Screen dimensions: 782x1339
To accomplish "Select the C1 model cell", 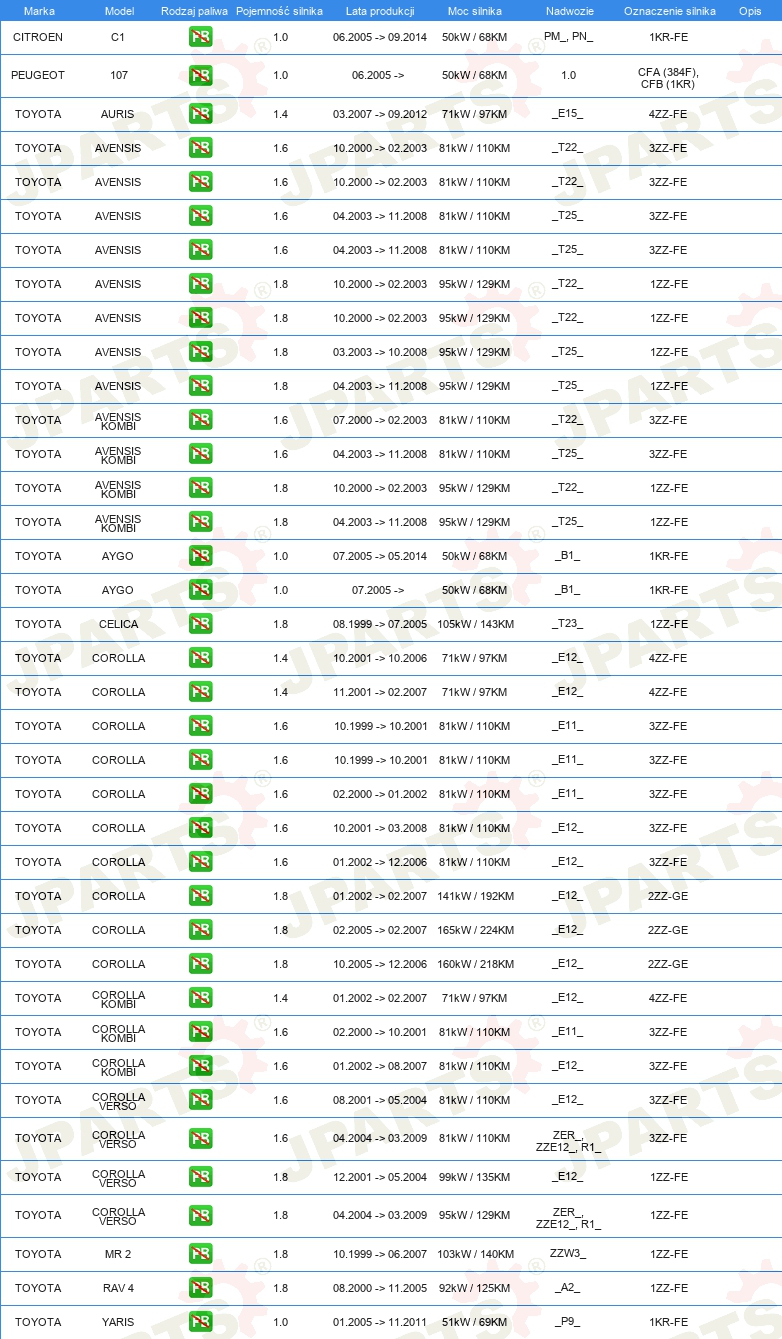I will (118, 37).
